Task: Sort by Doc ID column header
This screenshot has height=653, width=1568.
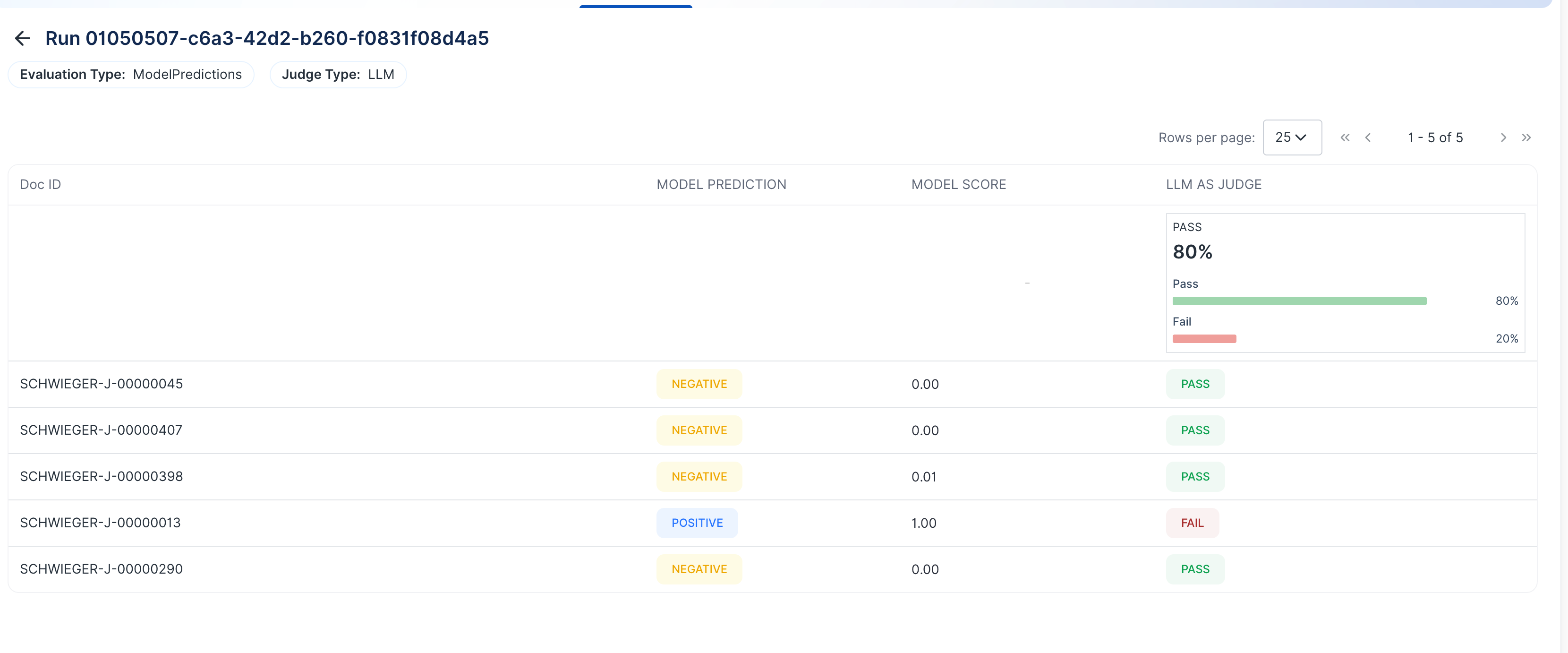Action: coord(41,185)
